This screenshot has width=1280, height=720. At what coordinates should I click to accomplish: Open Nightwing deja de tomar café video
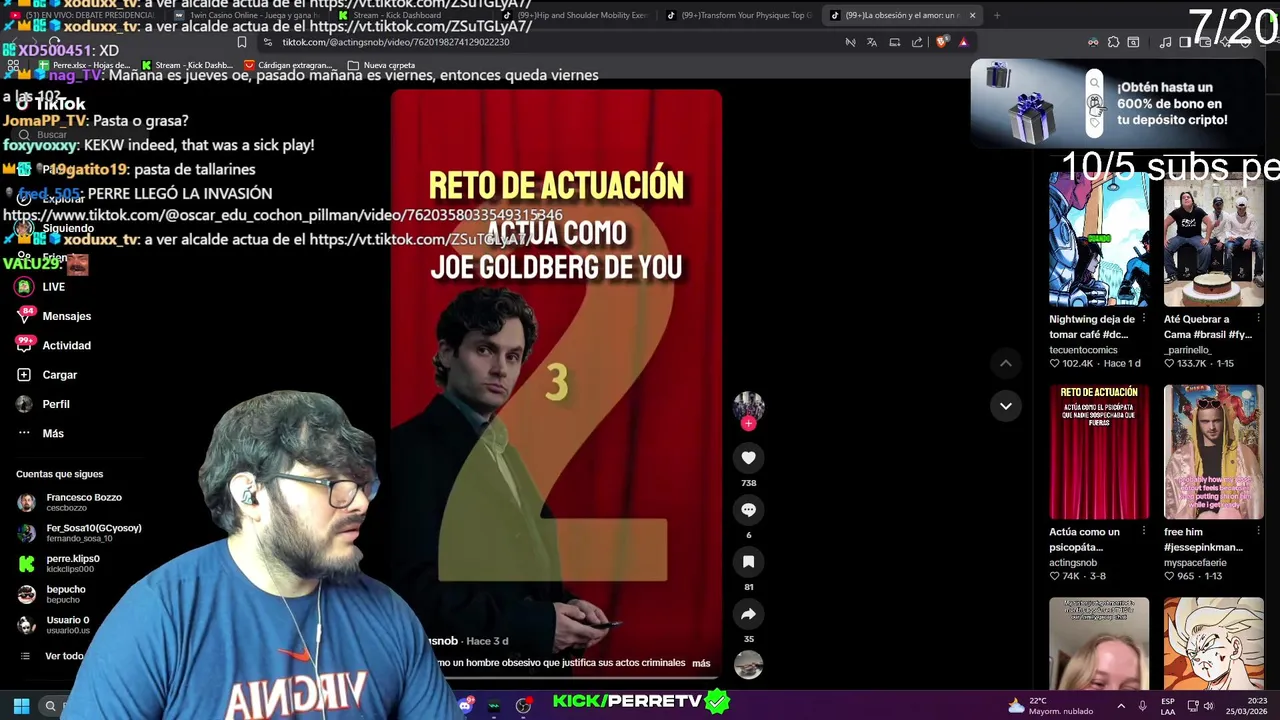[x=1099, y=239]
